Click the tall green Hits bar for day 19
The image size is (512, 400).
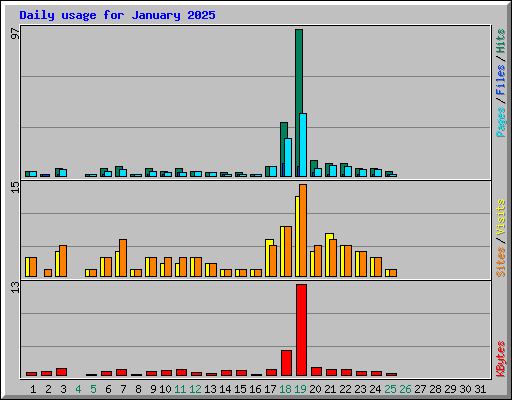coord(299,103)
